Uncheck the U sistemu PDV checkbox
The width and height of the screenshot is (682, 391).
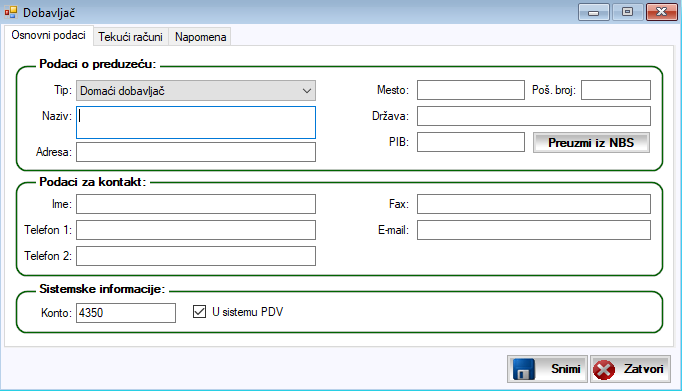pos(199,311)
